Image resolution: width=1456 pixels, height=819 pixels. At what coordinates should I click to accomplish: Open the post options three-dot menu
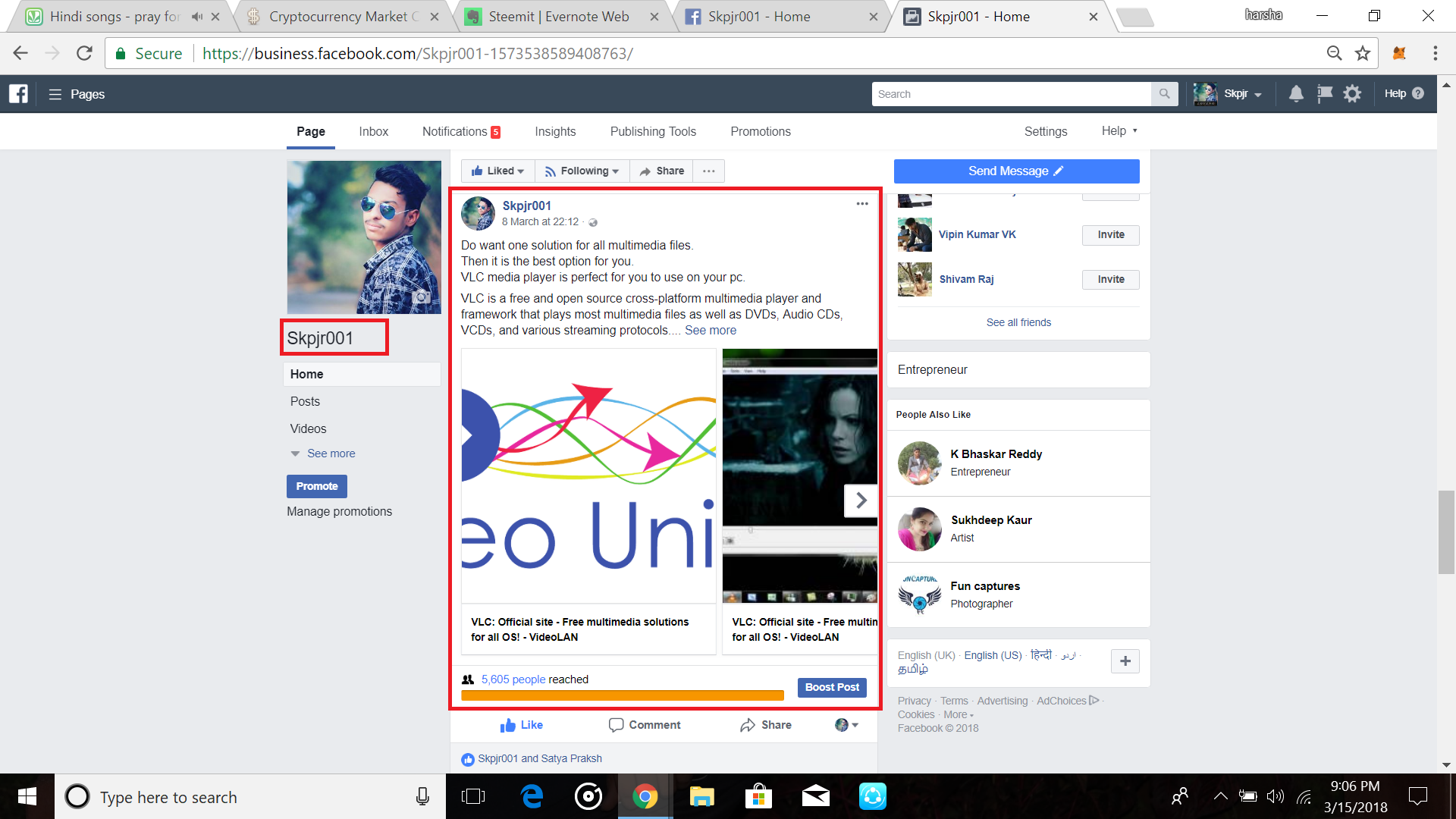coord(862,204)
